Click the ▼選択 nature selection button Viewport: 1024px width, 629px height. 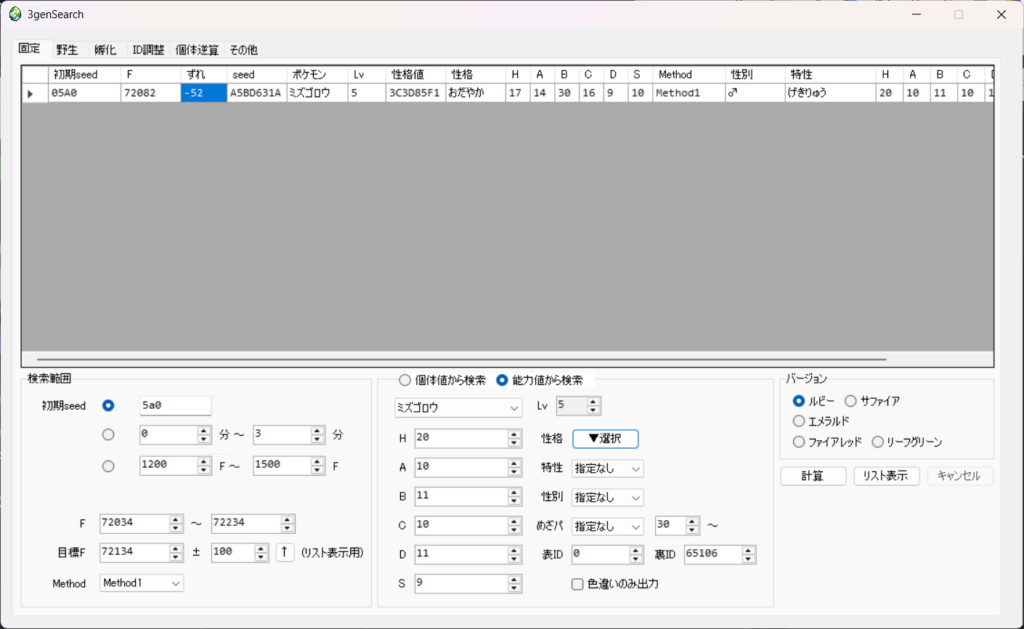[605, 438]
